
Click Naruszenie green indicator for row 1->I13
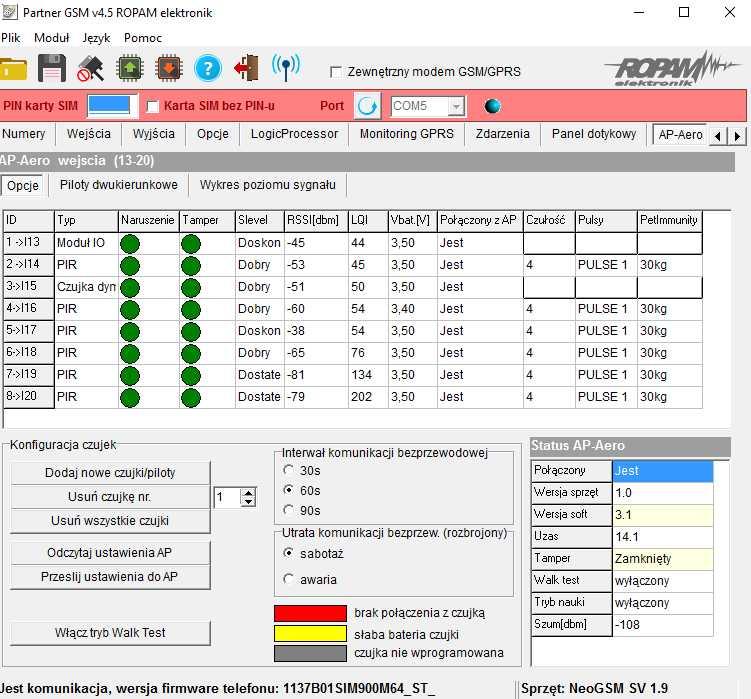[130, 244]
